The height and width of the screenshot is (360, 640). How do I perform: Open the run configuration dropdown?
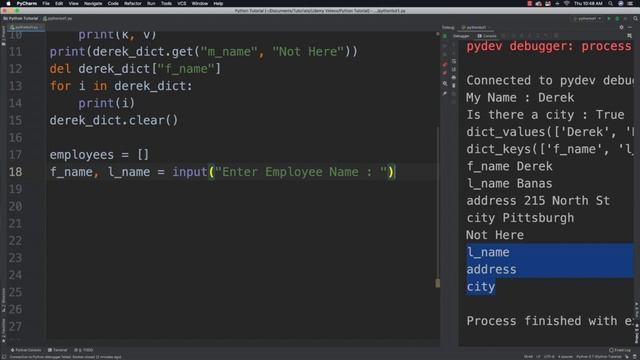[x=588, y=18]
